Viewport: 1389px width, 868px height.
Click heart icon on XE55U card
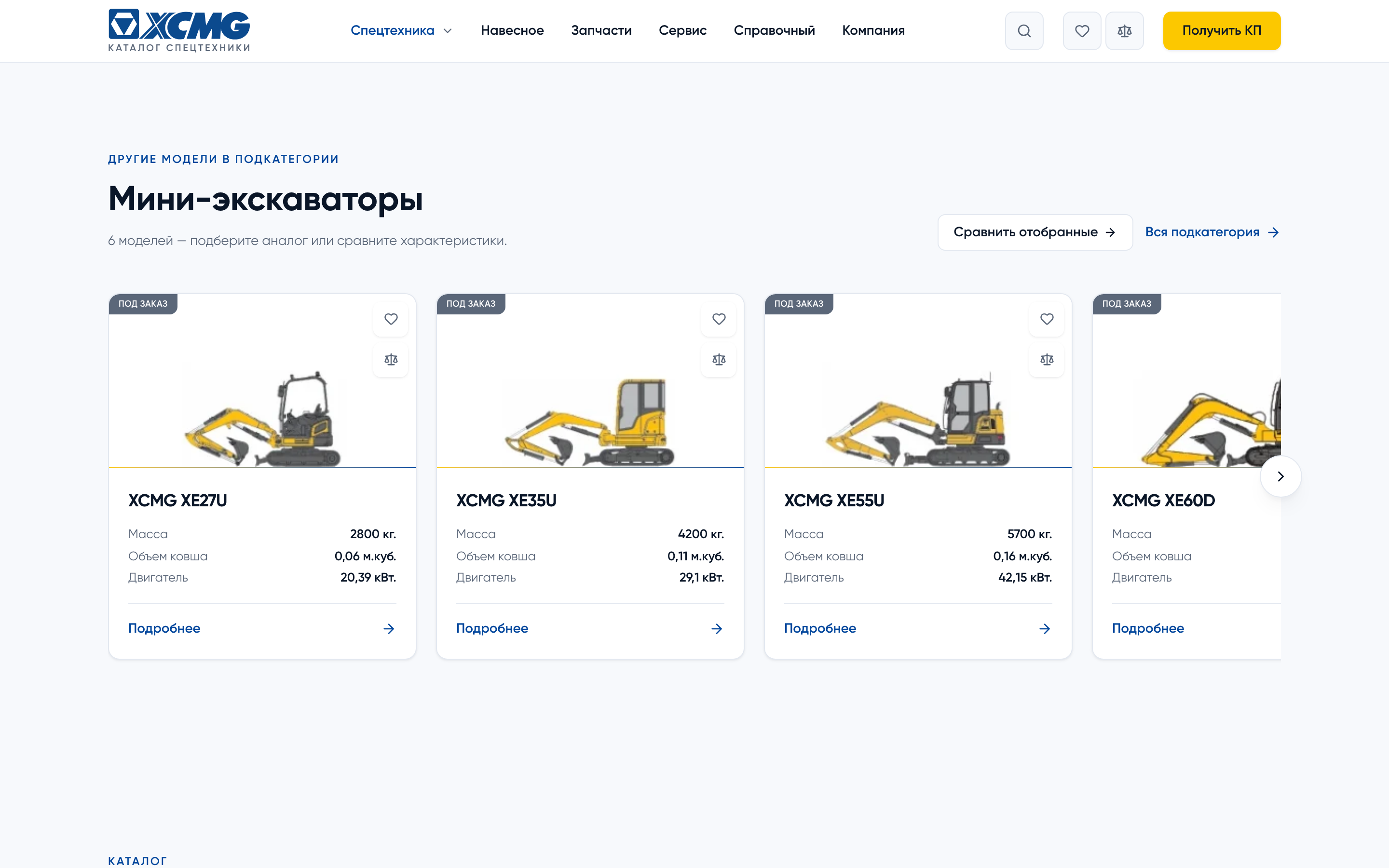[1047, 319]
